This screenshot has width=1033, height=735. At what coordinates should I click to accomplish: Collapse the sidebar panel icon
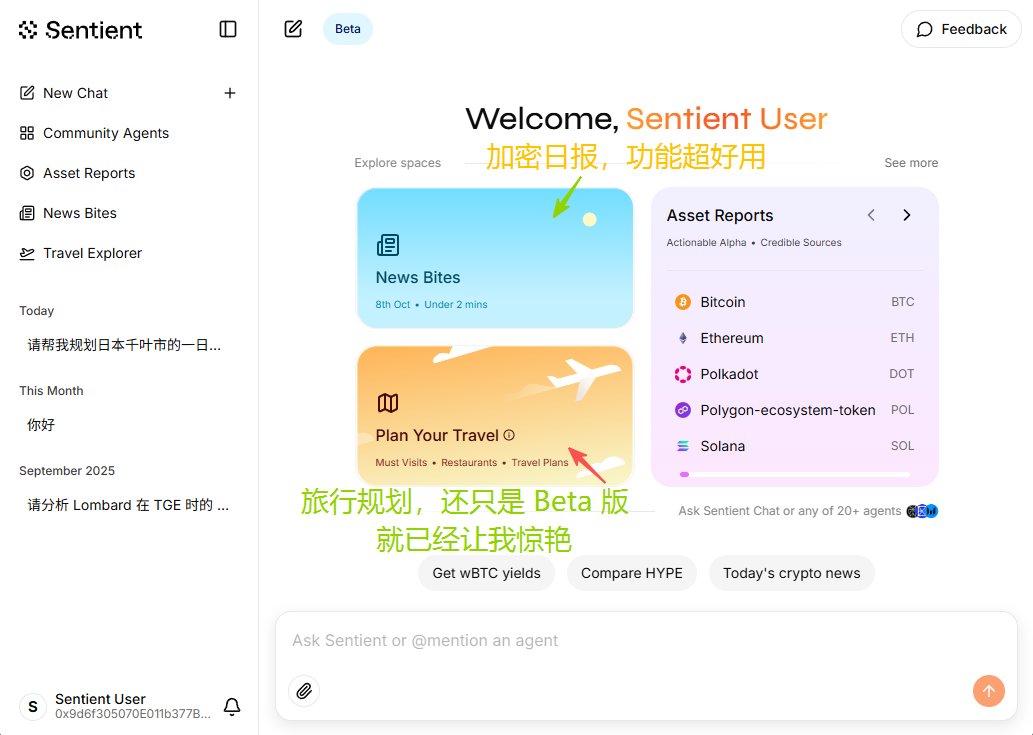(x=228, y=29)
